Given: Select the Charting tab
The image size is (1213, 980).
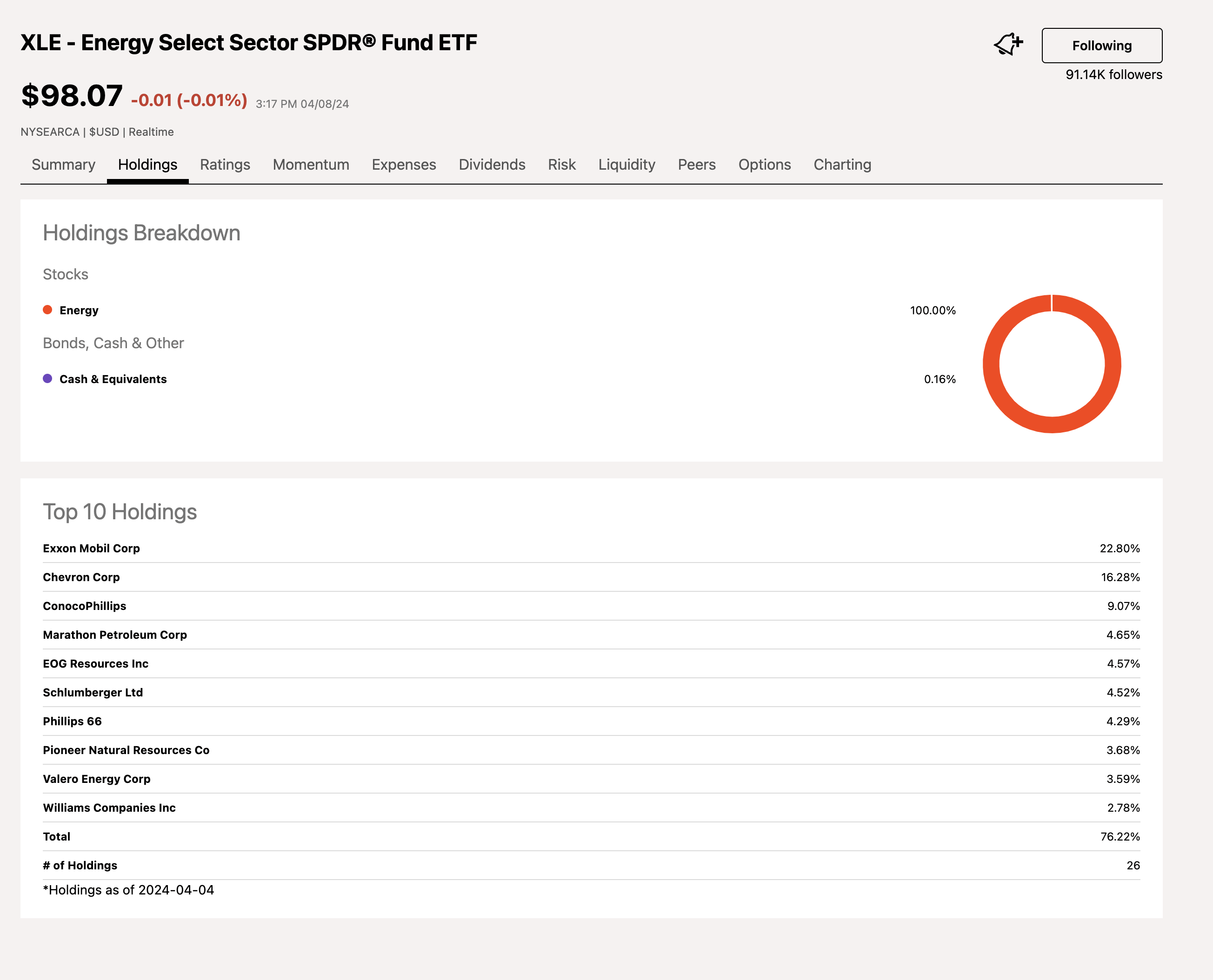Looking at the screenshot, I should (x=841, y=165).
